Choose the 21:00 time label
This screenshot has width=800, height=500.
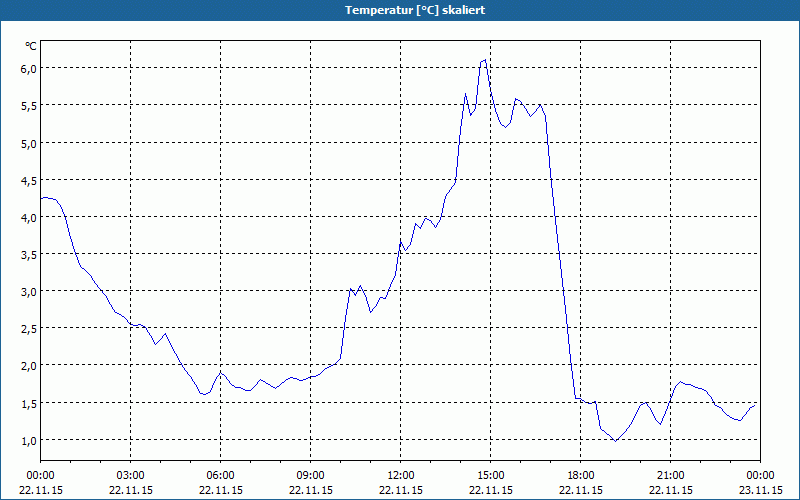coord(670,476)
